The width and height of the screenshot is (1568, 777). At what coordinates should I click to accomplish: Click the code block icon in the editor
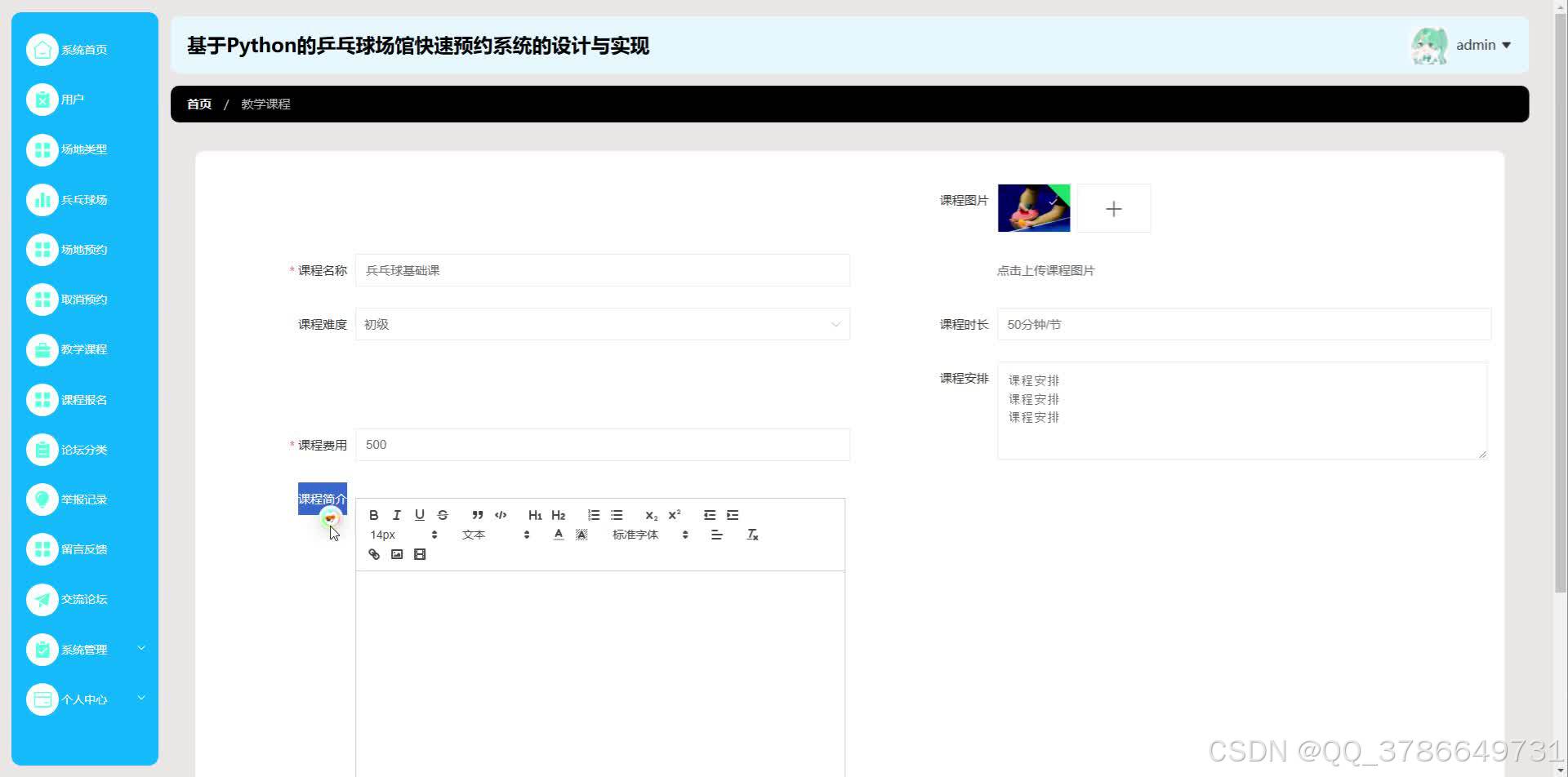click(501, 514)
